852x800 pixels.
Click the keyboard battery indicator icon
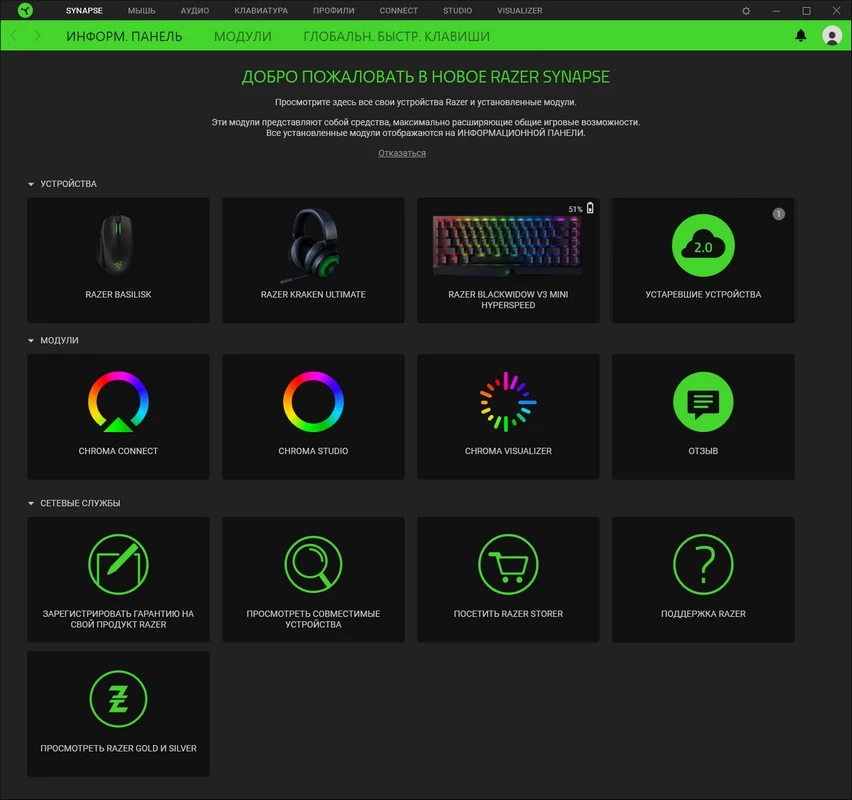point(590,208)
